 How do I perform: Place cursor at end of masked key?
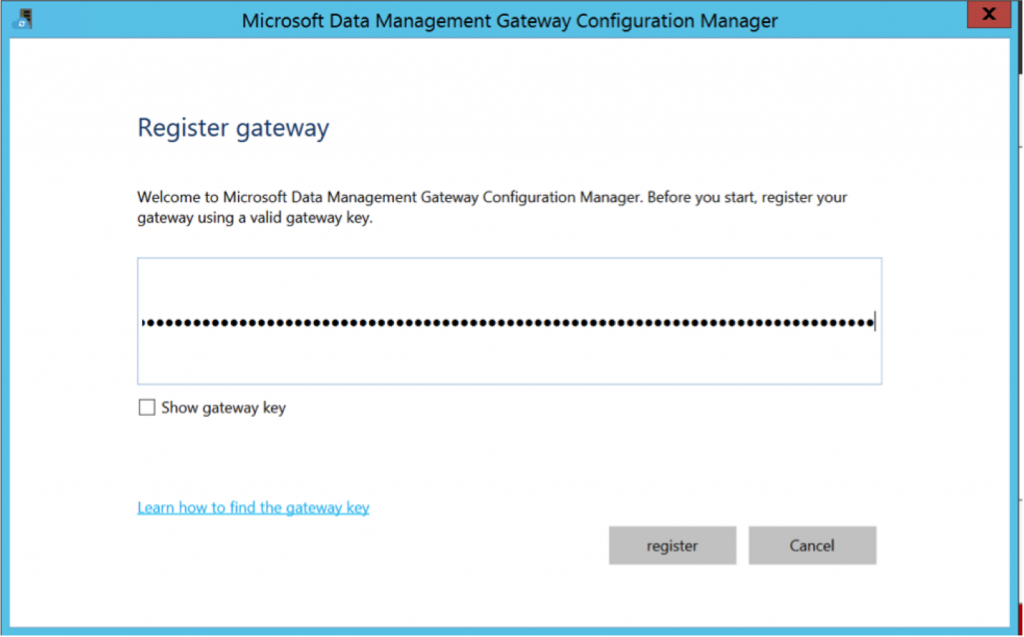click(875, 322)
